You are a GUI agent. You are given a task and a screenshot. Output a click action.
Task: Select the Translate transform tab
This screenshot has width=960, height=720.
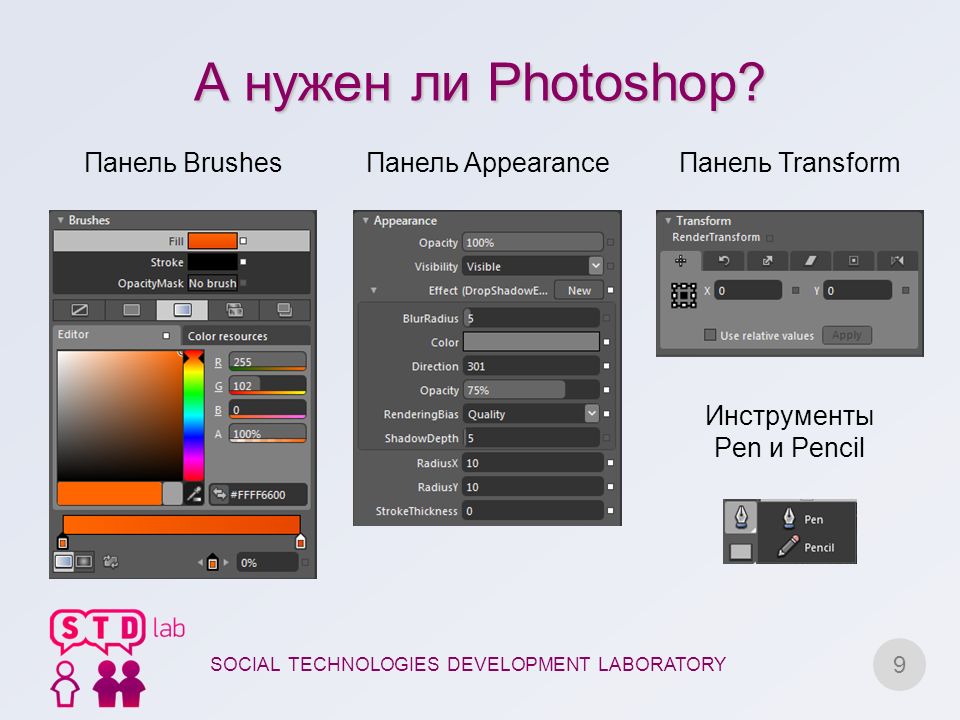[x=680, y=261]
